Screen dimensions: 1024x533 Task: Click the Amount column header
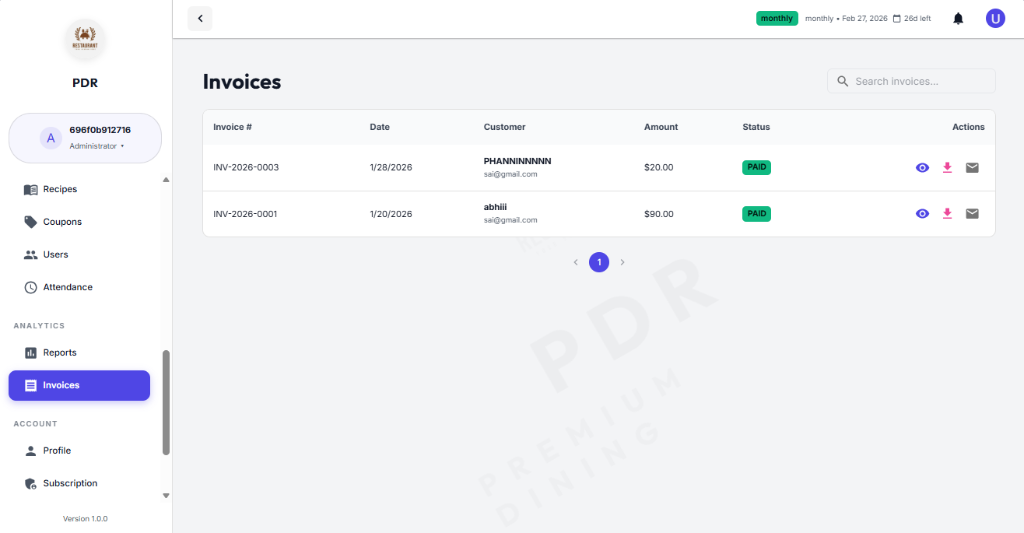click(x=661, y=127)
